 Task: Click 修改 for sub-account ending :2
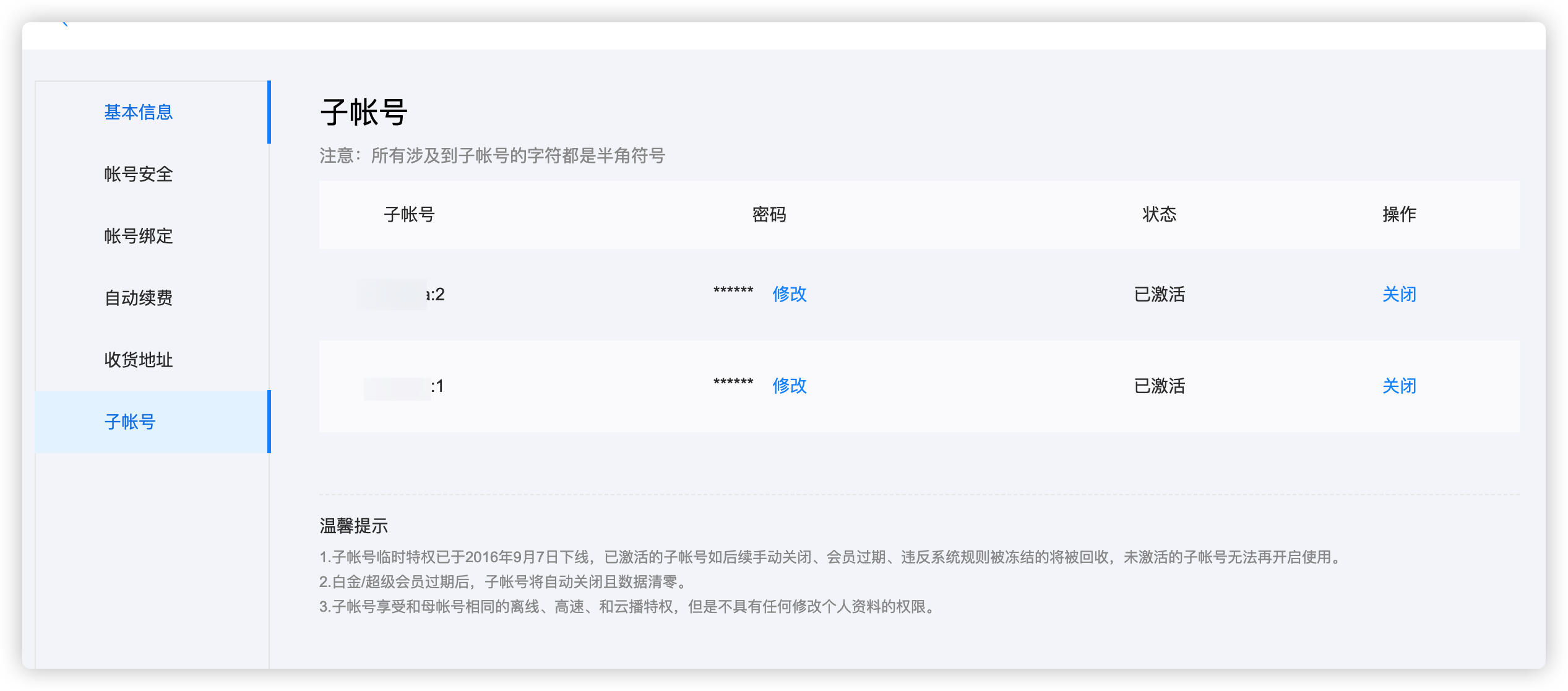tap(789, 294)
